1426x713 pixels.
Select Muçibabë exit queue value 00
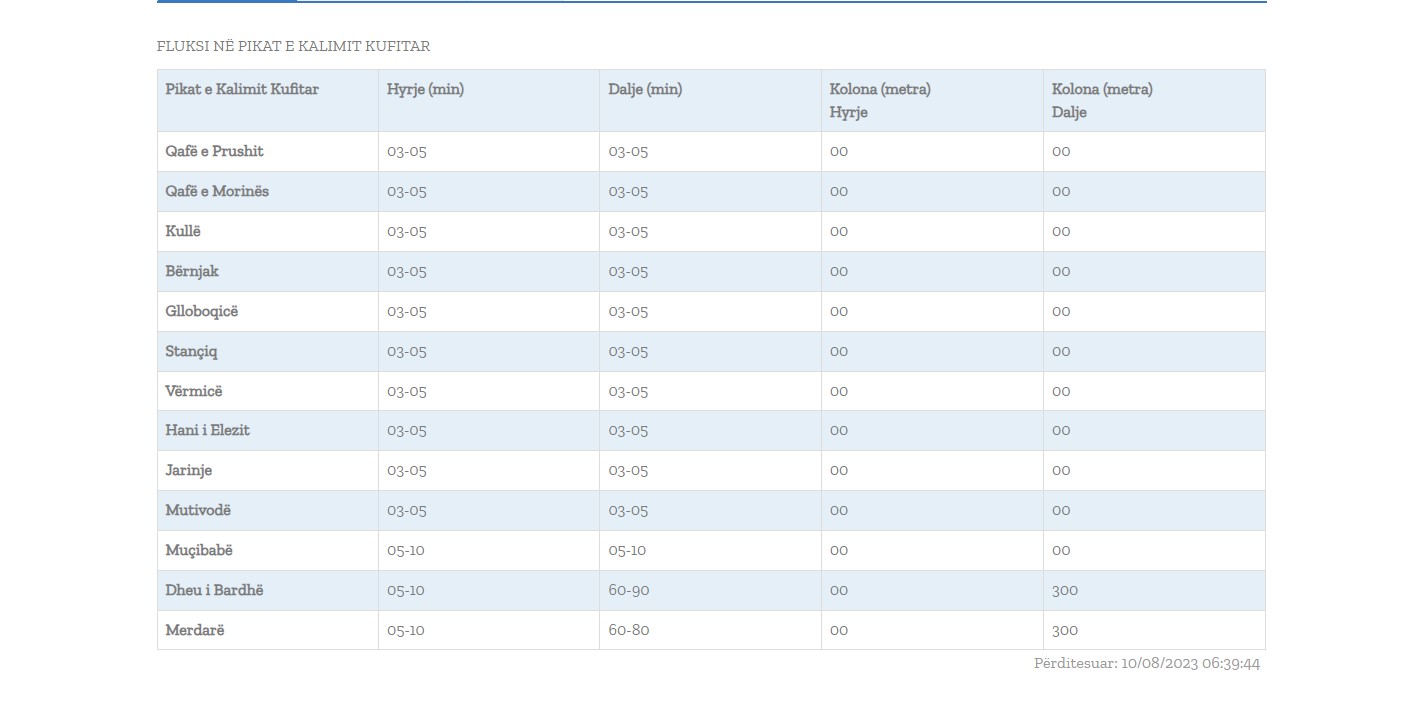click(1061, 550)
